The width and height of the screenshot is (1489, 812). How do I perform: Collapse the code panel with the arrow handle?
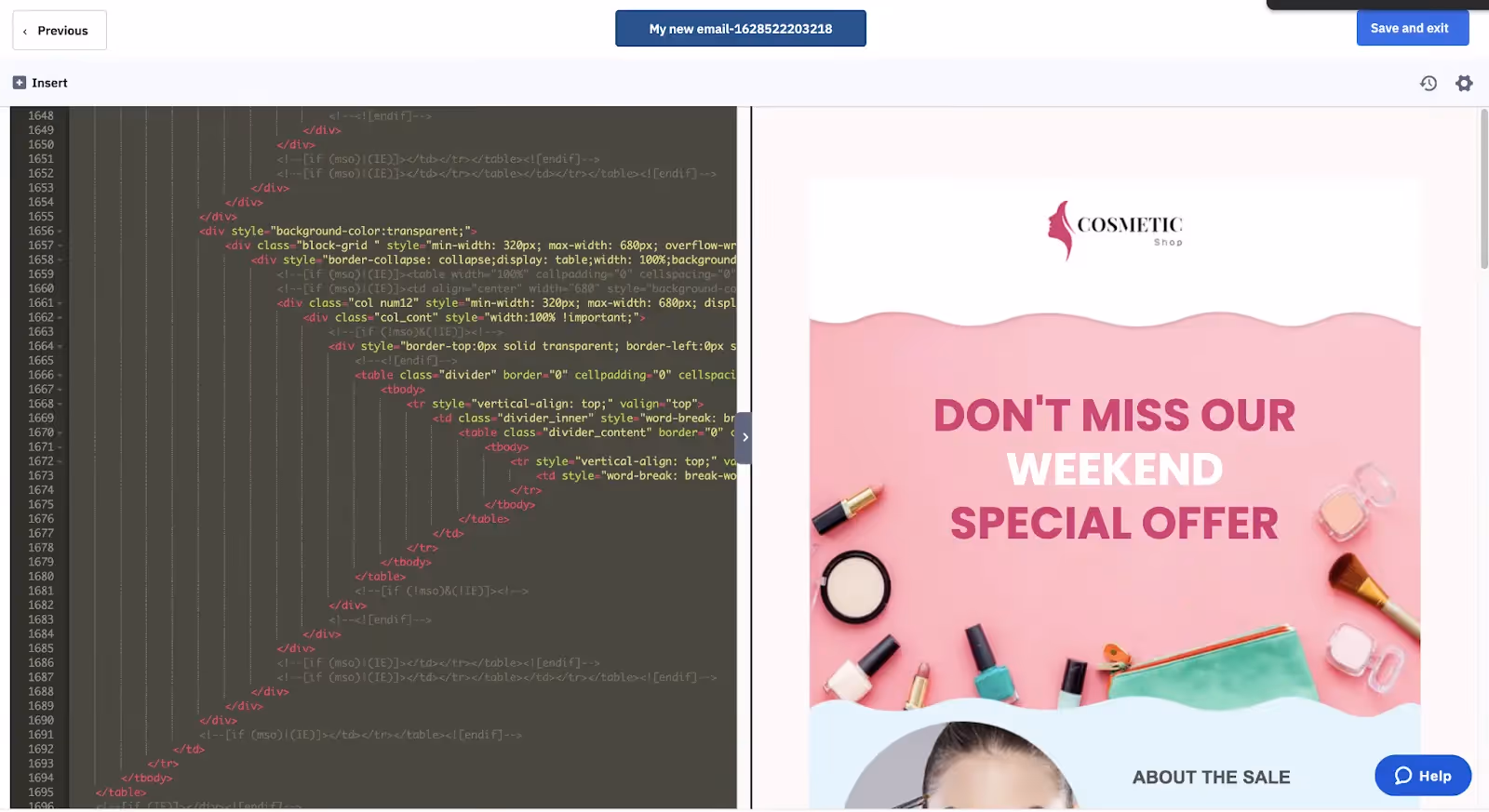click(744, 437)
